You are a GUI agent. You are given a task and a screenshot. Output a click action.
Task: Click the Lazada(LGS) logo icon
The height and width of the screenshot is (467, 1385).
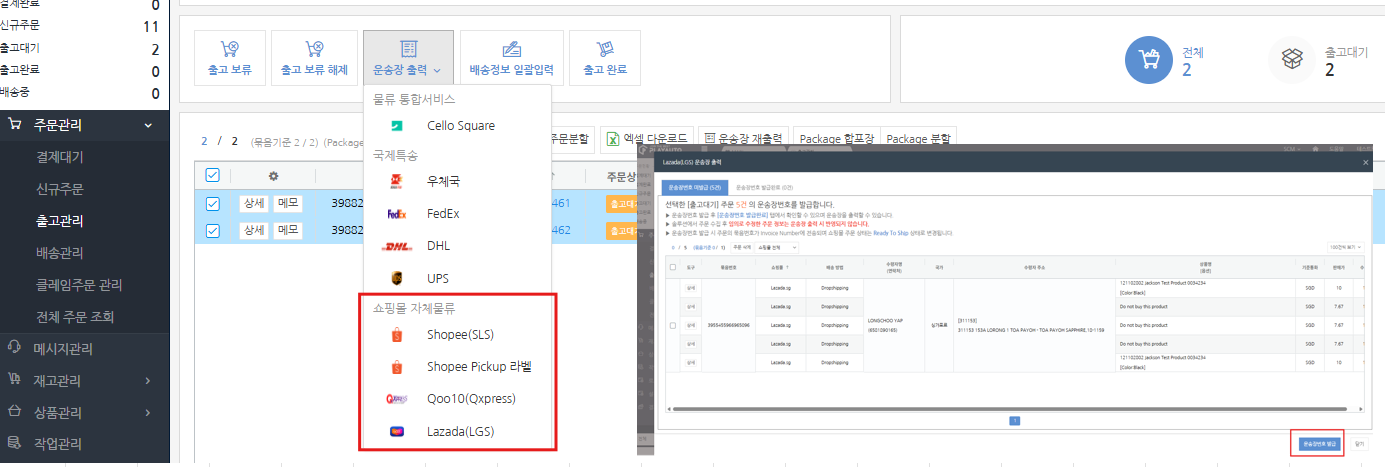point(397,432)
